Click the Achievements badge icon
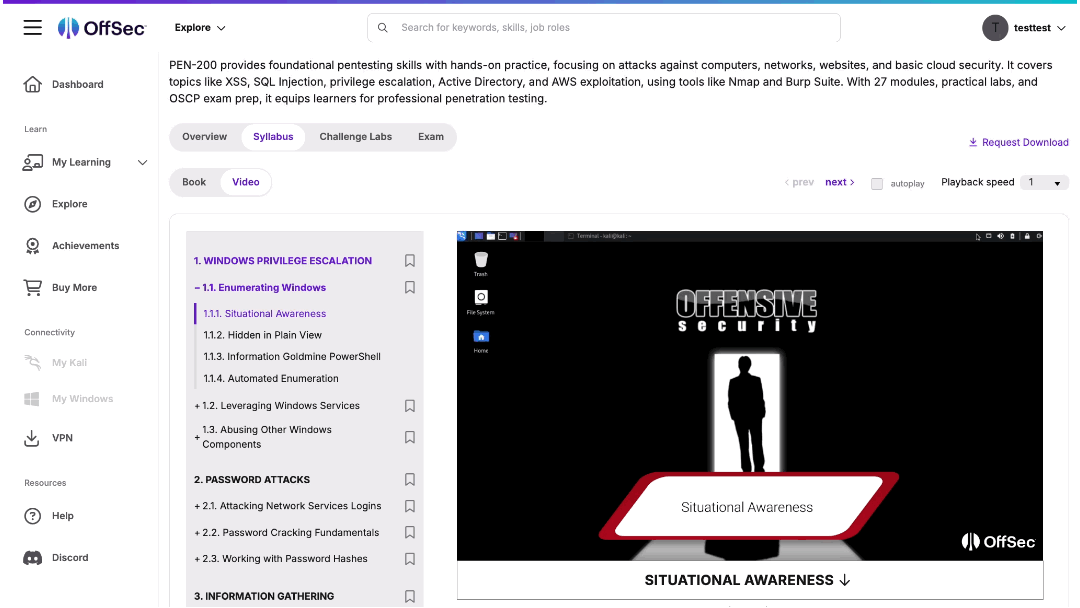The image size is (1080, 608). pyautogui.click(x=32, y=246)
